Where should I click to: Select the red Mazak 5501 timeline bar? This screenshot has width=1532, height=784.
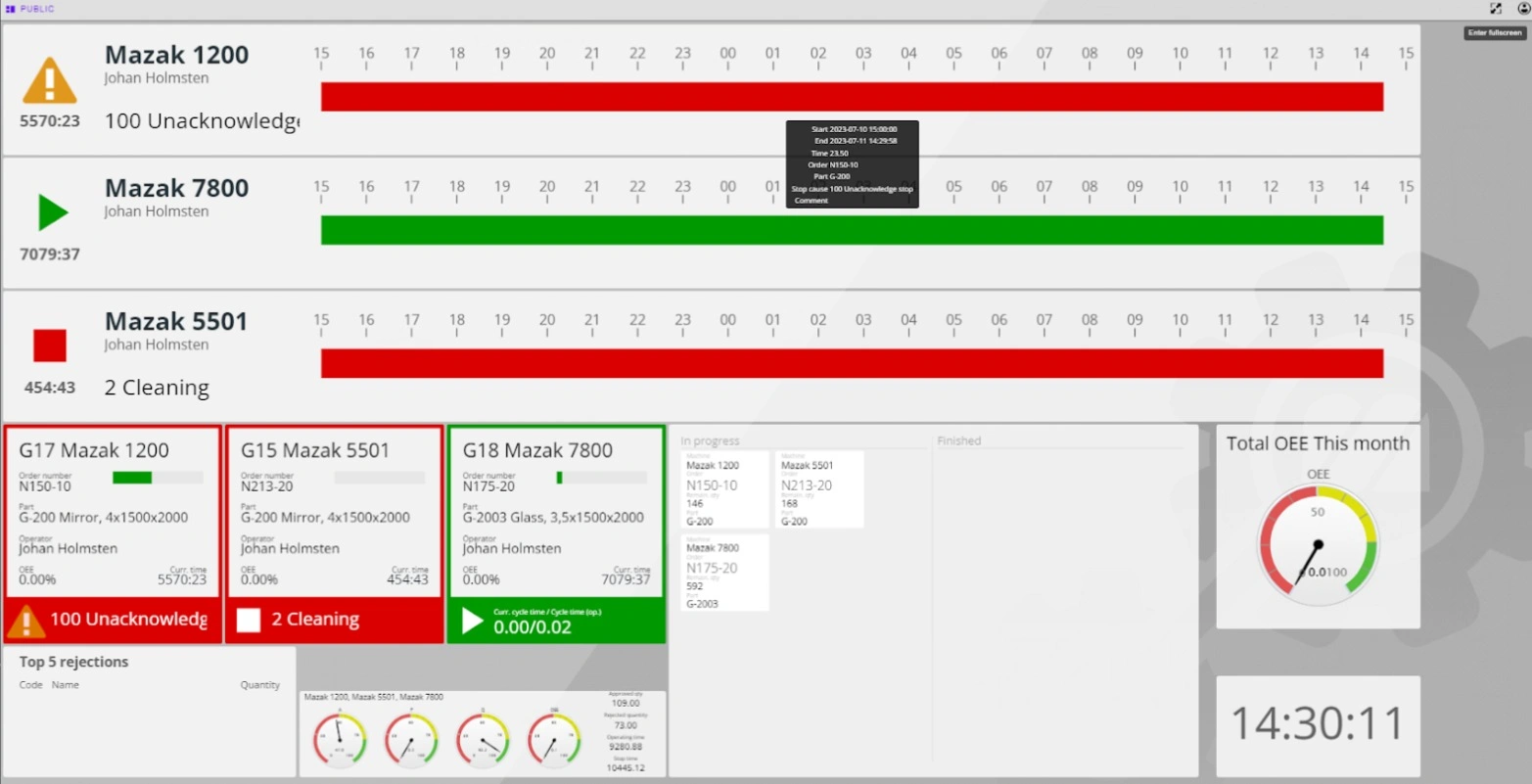tap(852, 363)
